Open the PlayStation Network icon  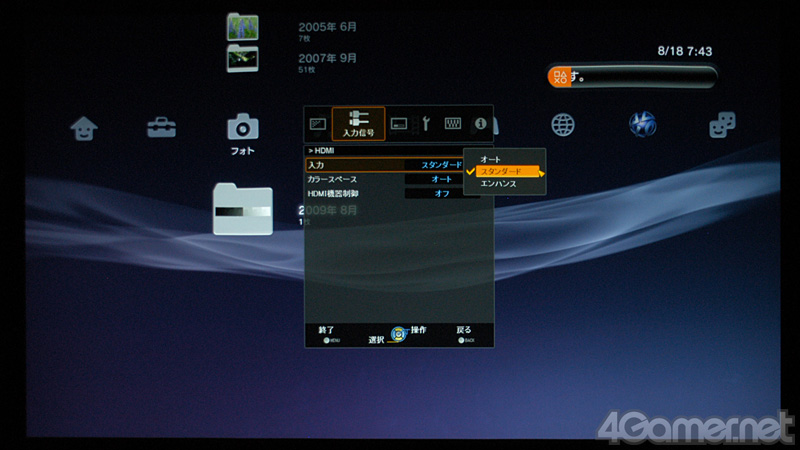(x=642, y=124)
